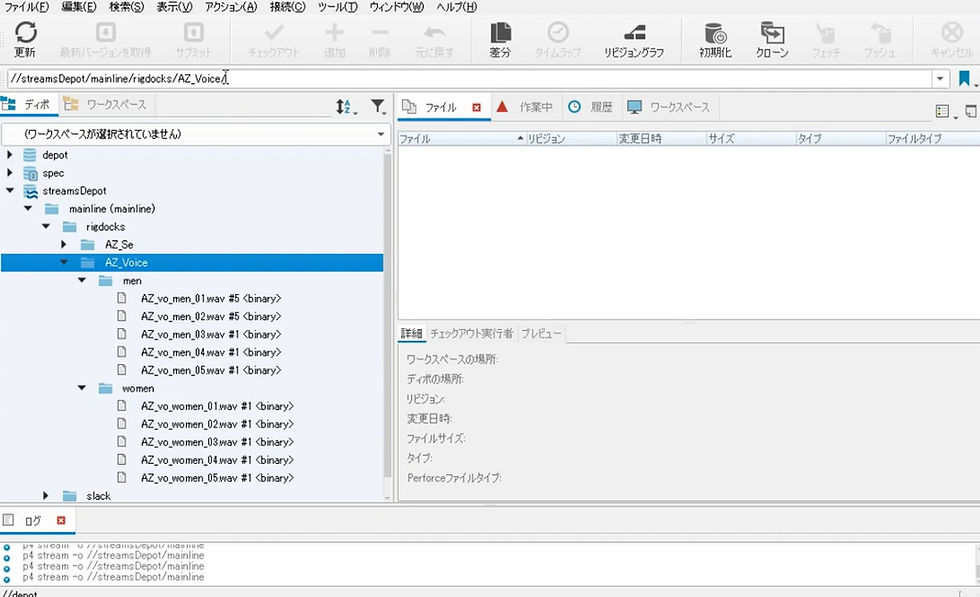
Task: Switch to the プレビュー tab
Action: [x=541, y=334]
